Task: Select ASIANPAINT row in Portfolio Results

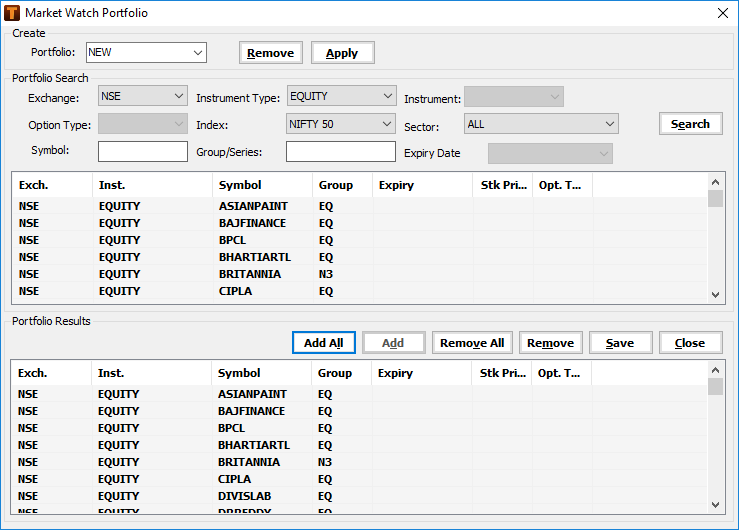Action: (359, 394)
